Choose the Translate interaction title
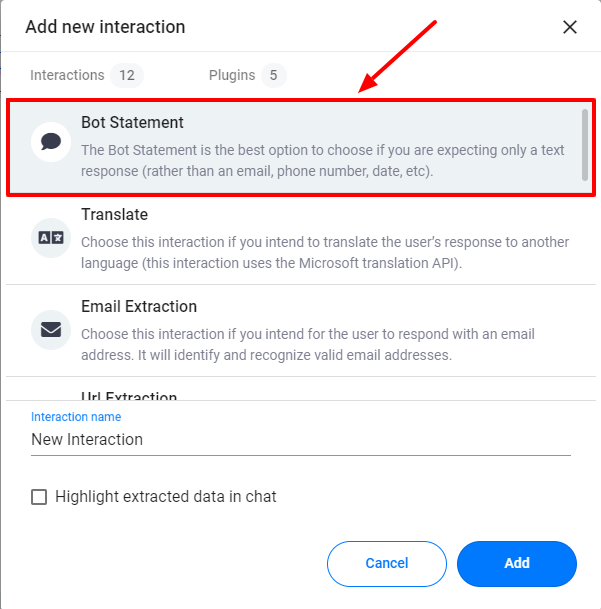Image resolution: width=601 pixels, height=609 pixels. coord(114,215)
